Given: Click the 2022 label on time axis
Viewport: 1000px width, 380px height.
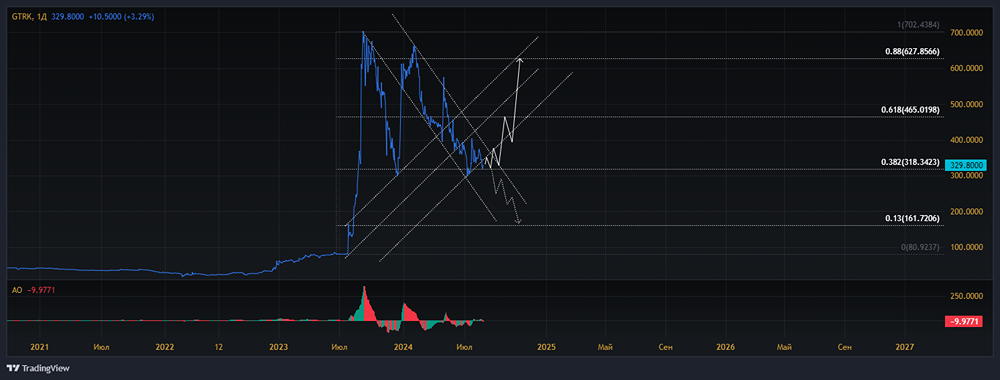Looking at the screenshot, I should pos(165,347).
